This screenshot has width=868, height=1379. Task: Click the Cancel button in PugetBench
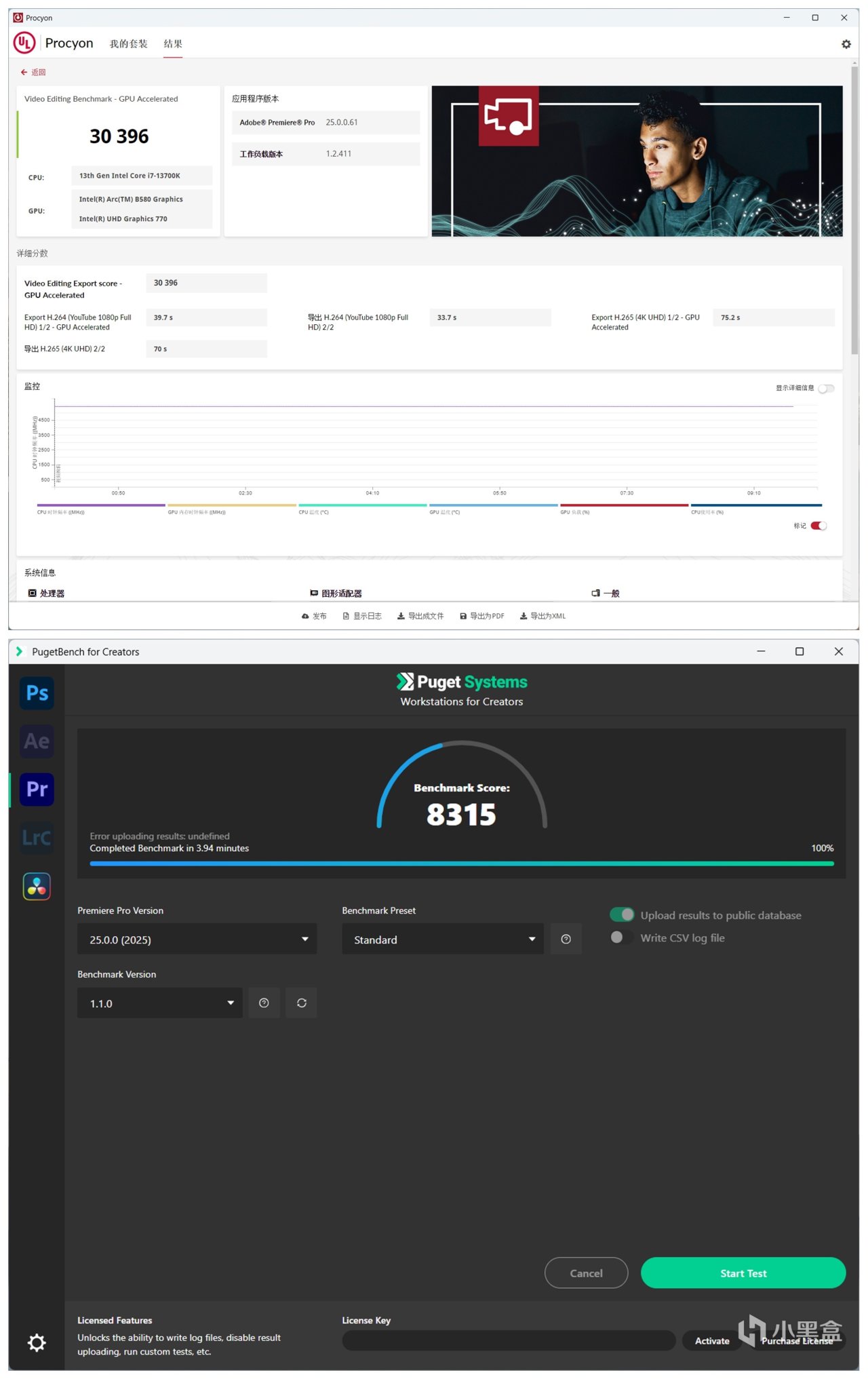click(586, 1273)
